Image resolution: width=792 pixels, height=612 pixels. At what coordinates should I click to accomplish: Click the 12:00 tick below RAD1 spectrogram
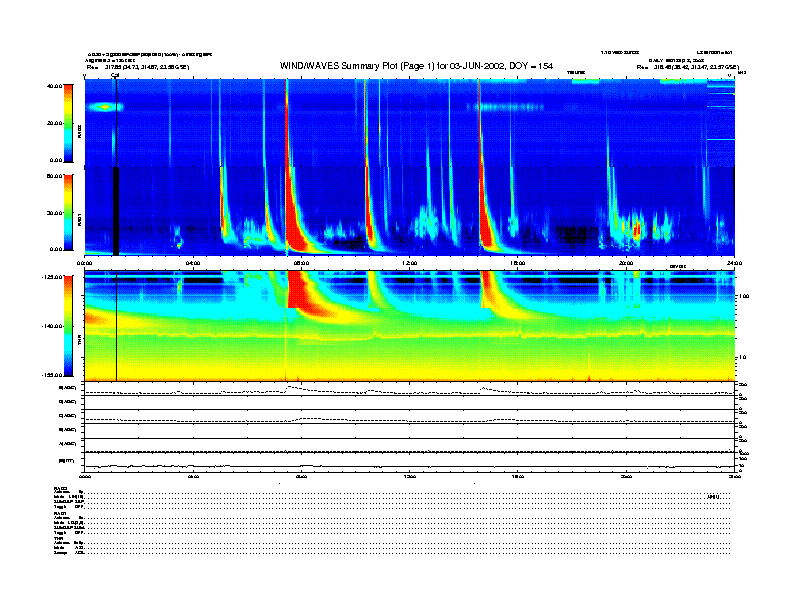coord(410,263)
